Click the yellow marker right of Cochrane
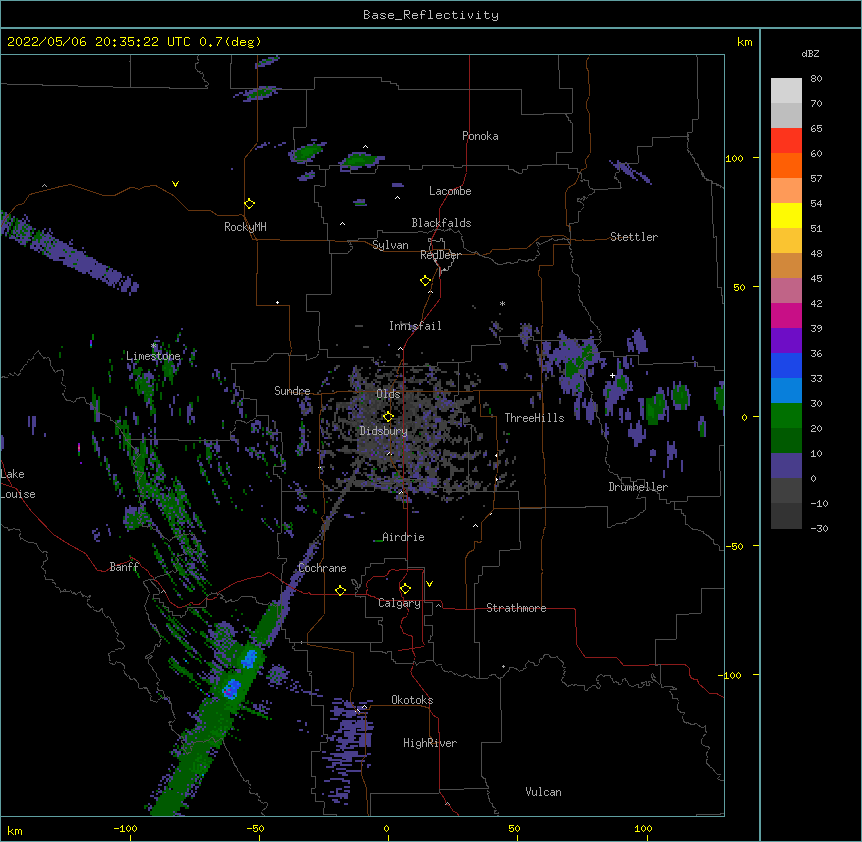Image resolution: width=862 pixels, height=842 pixels. click(340, 590)
